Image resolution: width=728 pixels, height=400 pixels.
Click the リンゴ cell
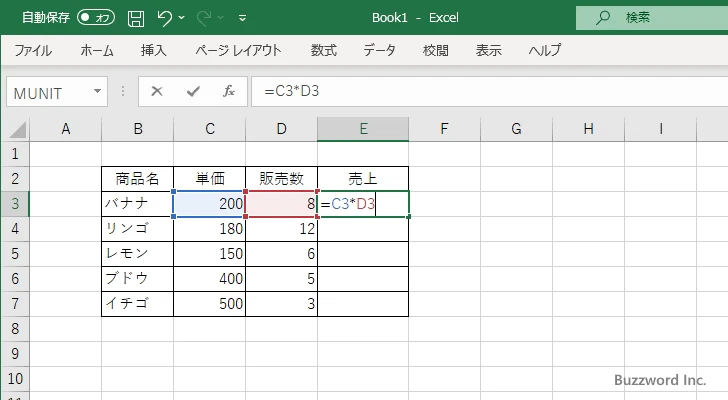click(x=137, y=229)
